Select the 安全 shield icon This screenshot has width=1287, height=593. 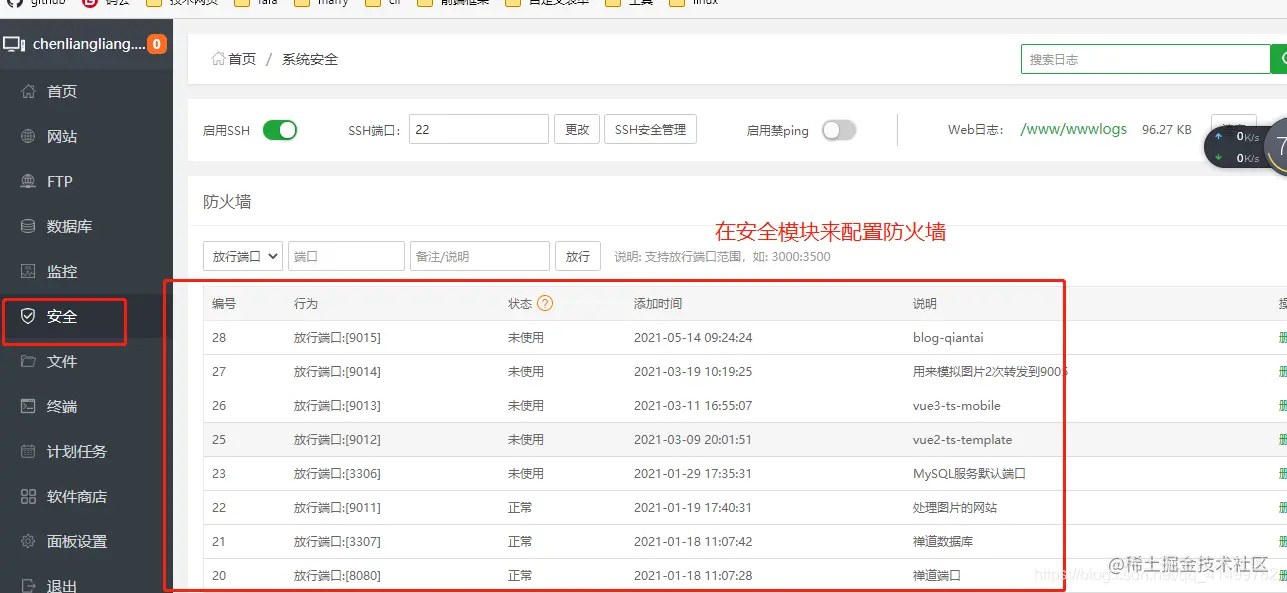28,316
